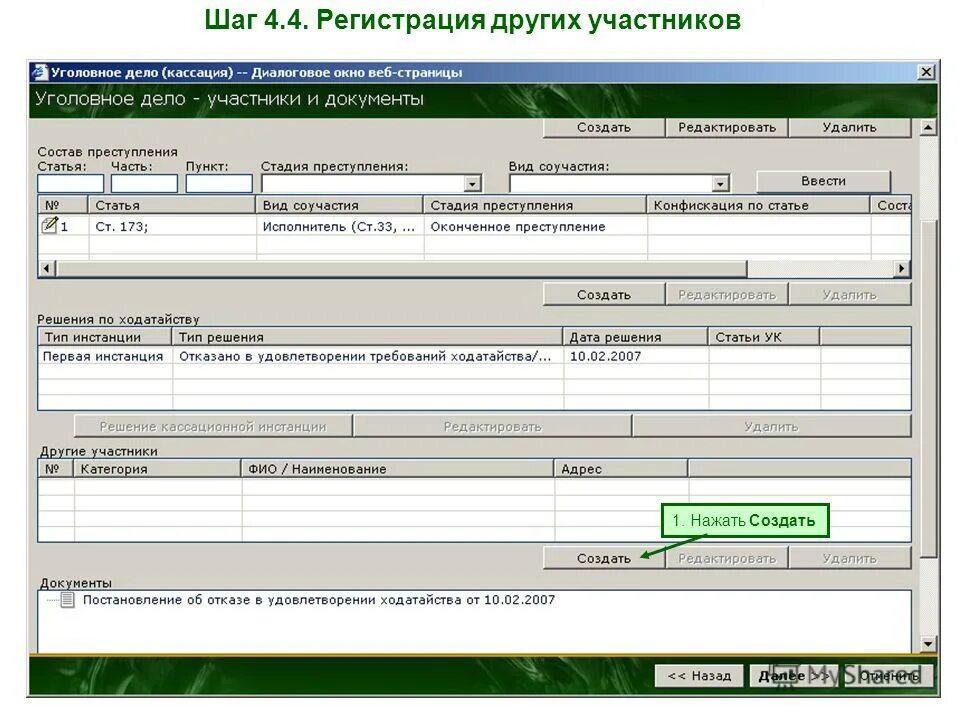Click the left arrow of the horizontal scrollbar

pyautogui.click(x=44, y=268)
